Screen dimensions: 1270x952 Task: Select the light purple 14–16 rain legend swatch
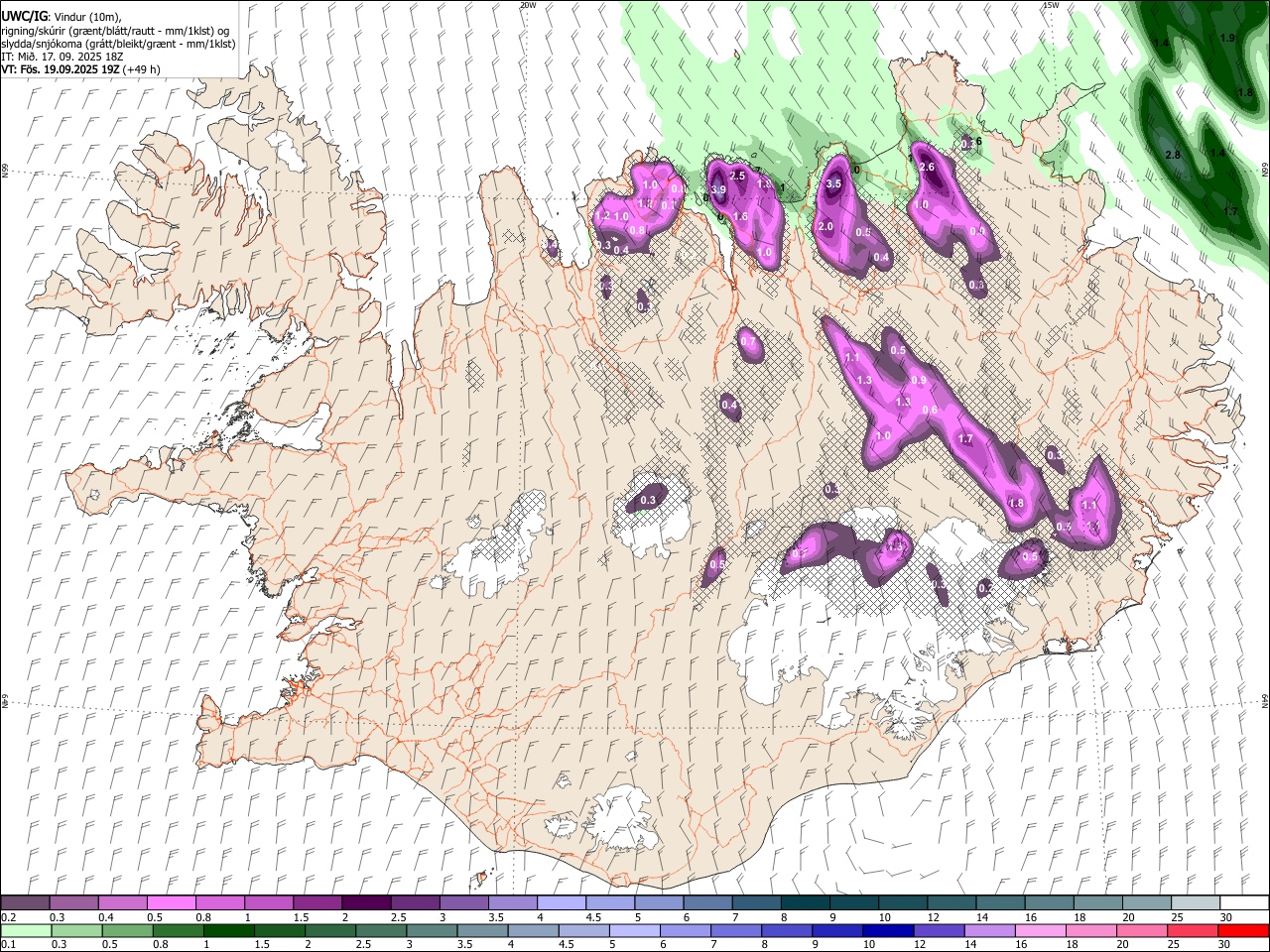[990, 930]
